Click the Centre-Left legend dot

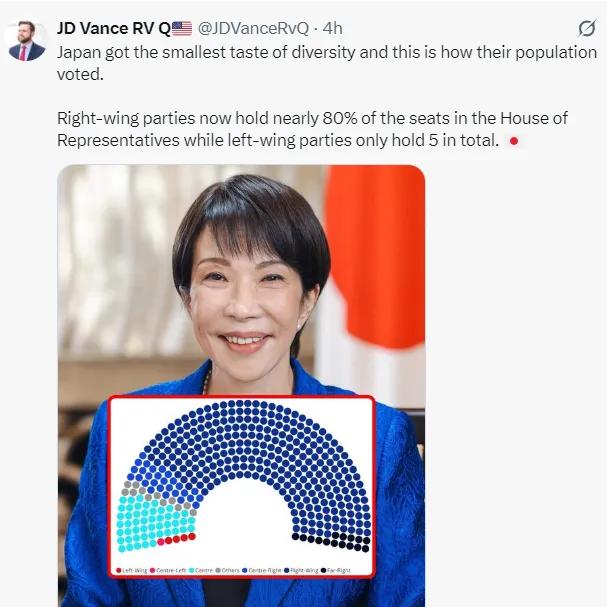click(153, 570)
